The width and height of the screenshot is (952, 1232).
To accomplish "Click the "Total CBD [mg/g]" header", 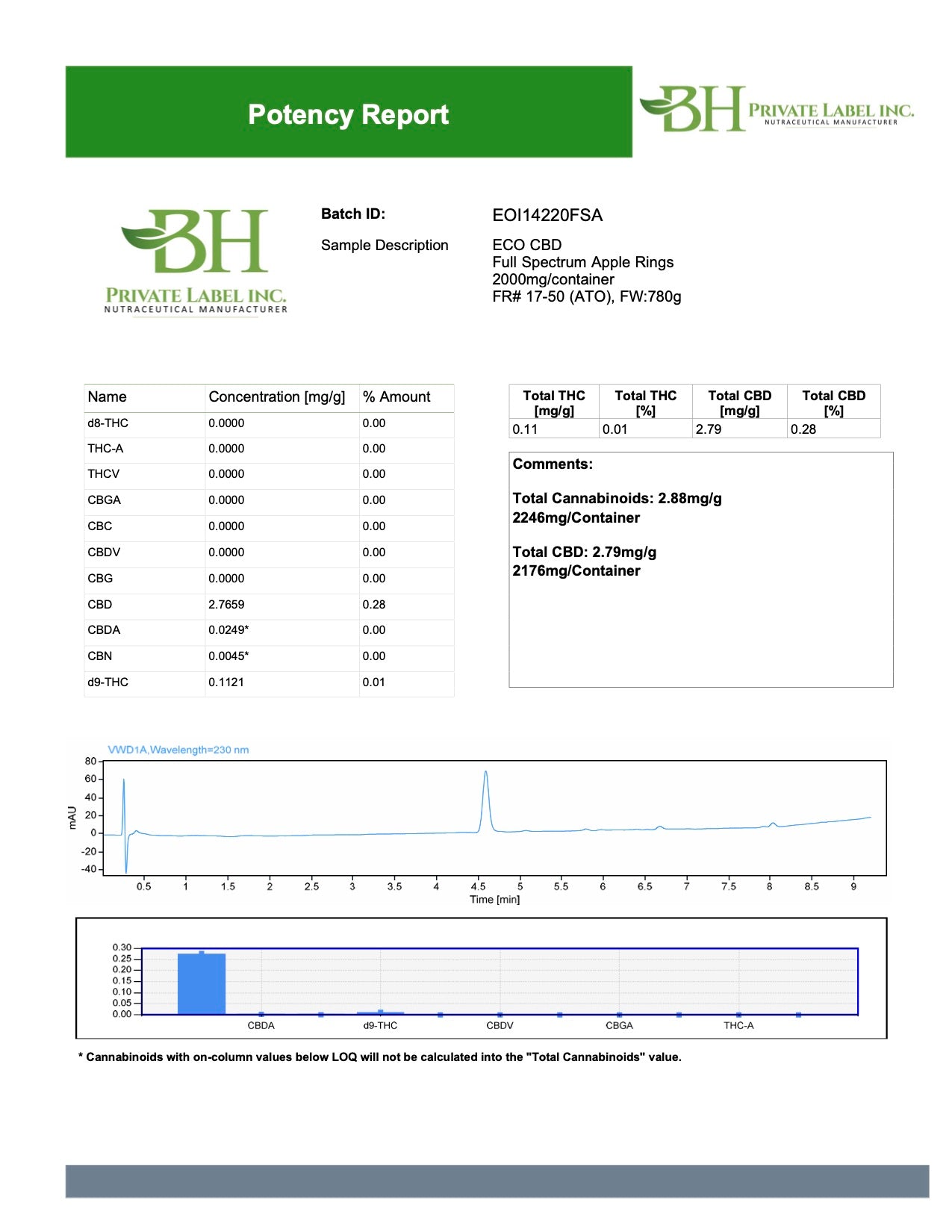I will [740, 402].
